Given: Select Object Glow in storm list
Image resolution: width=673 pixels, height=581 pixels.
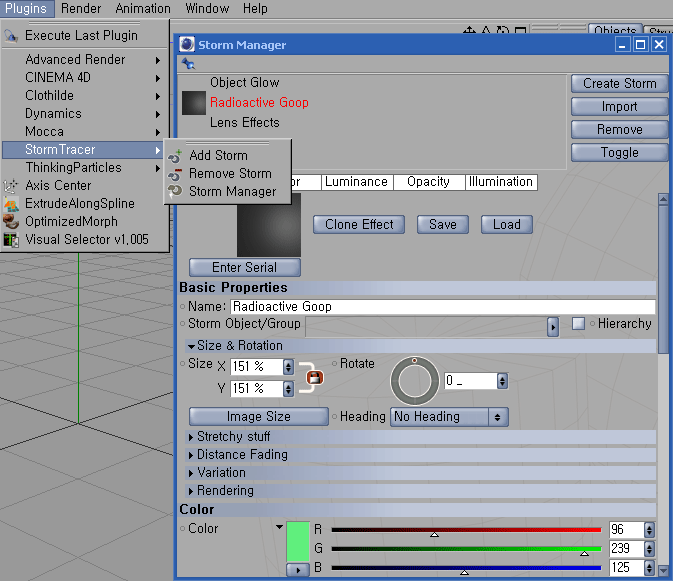Looking at the screenshot, I should 245,82.
